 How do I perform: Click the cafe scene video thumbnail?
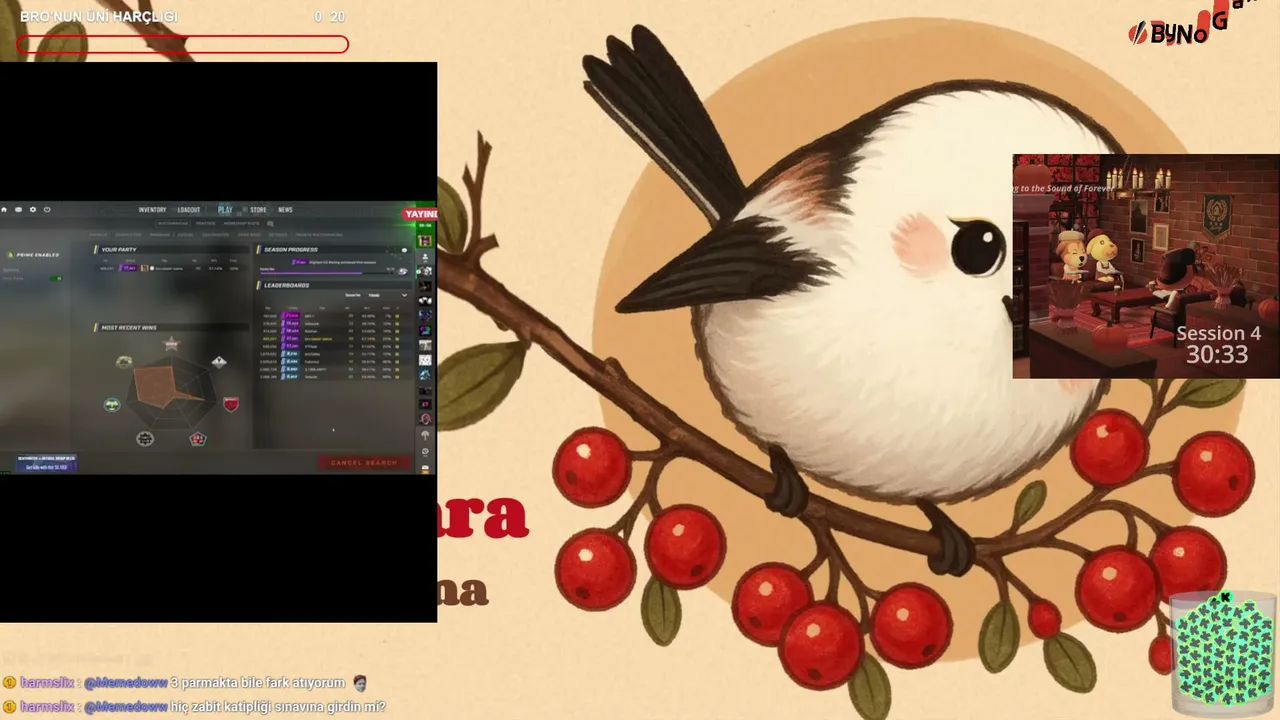[1146, 266]
